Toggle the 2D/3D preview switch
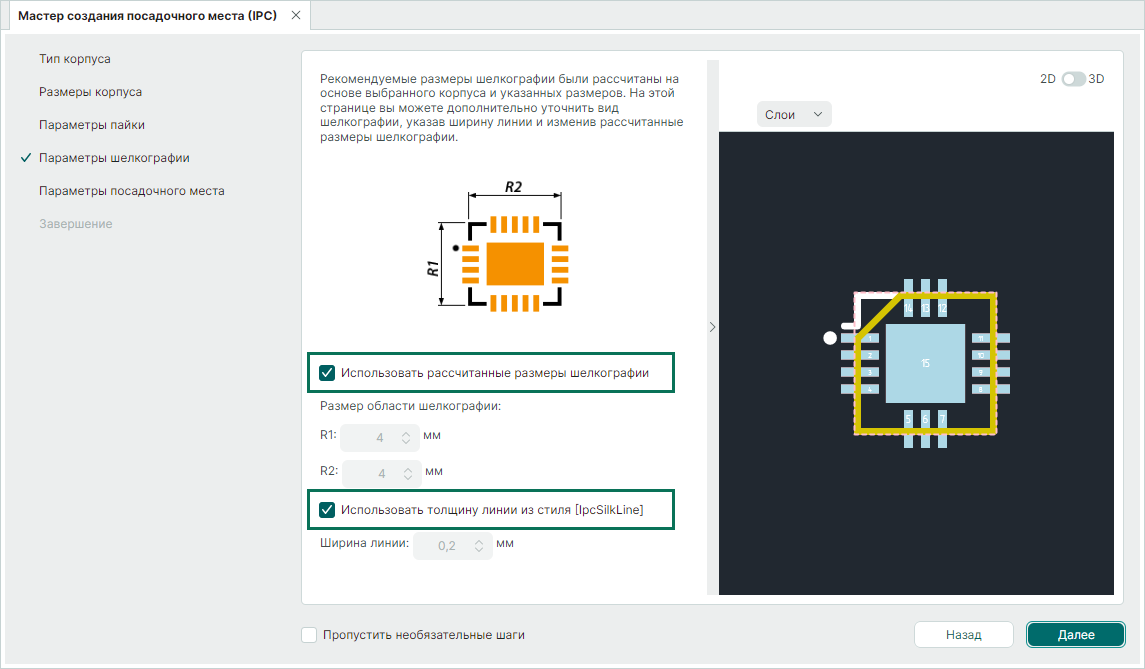Viewport: 1145px width, 669px height. (x=1073, y=79)
